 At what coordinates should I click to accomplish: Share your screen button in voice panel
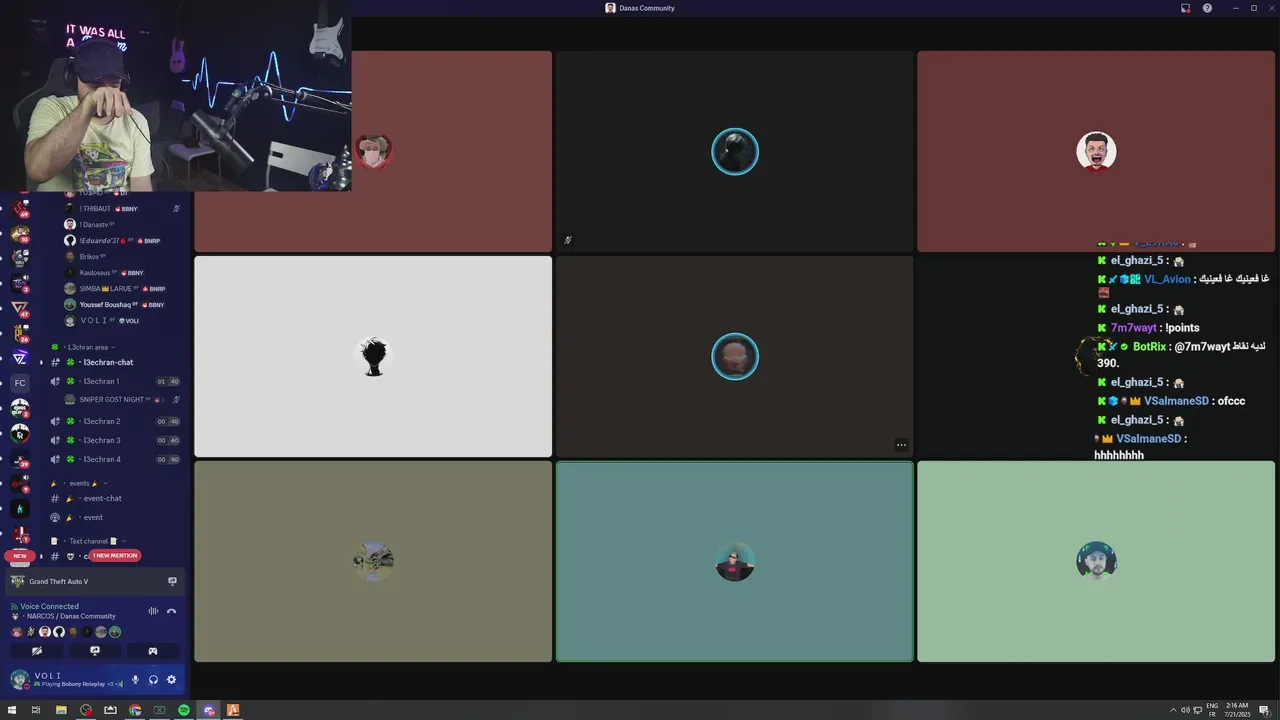click(95, 651)
